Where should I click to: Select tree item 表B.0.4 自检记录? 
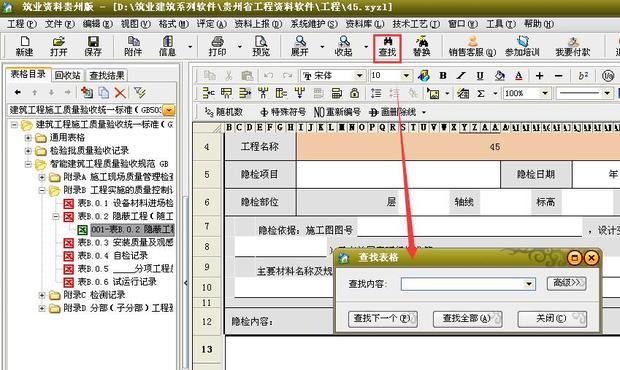click(113, 256)
